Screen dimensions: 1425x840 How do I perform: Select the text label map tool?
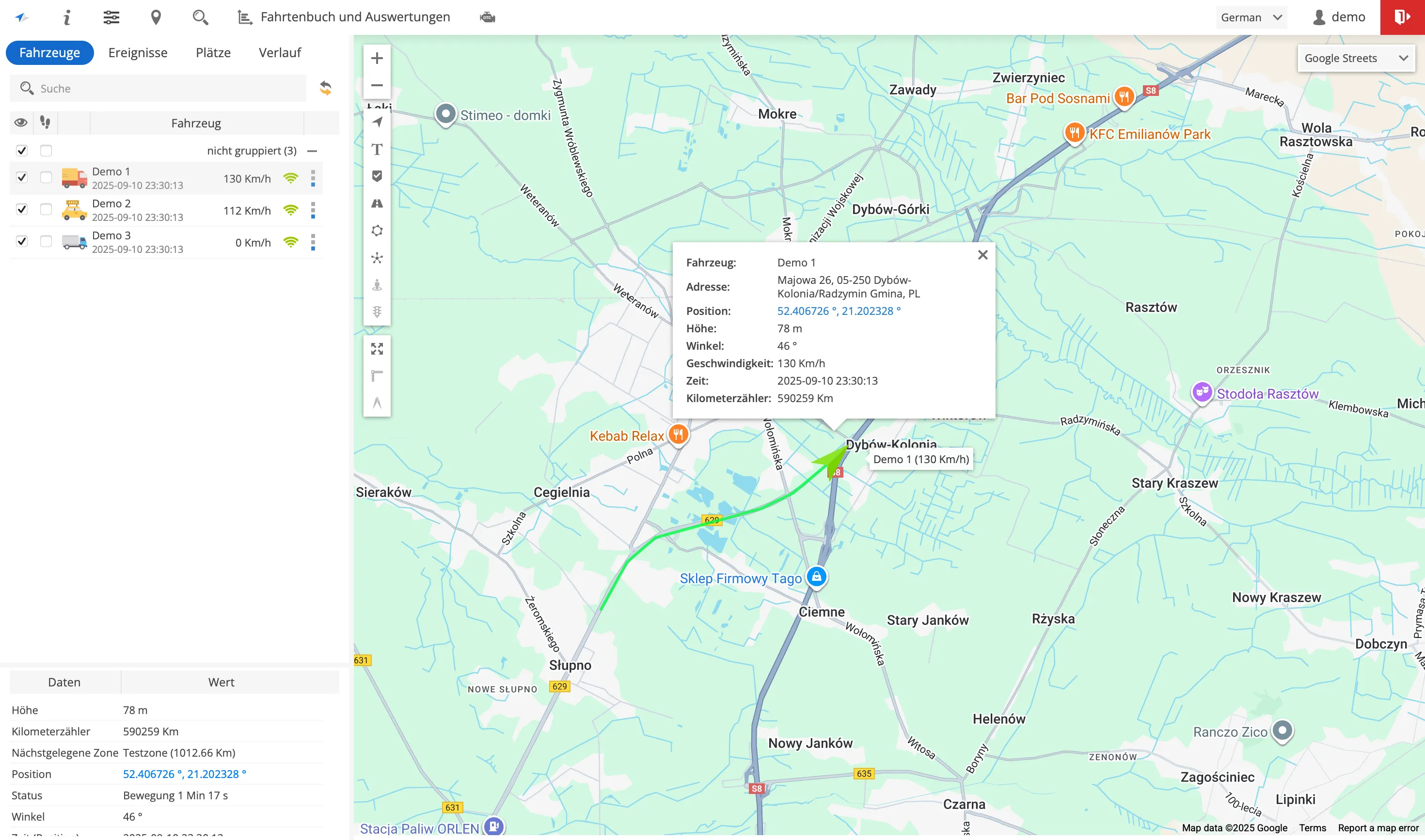[377, 149]
